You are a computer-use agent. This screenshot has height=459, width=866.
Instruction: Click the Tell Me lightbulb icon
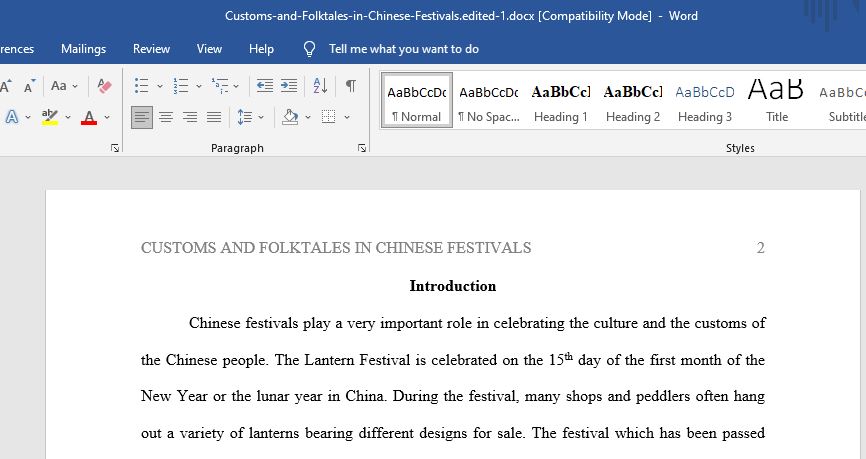point(309,49)
